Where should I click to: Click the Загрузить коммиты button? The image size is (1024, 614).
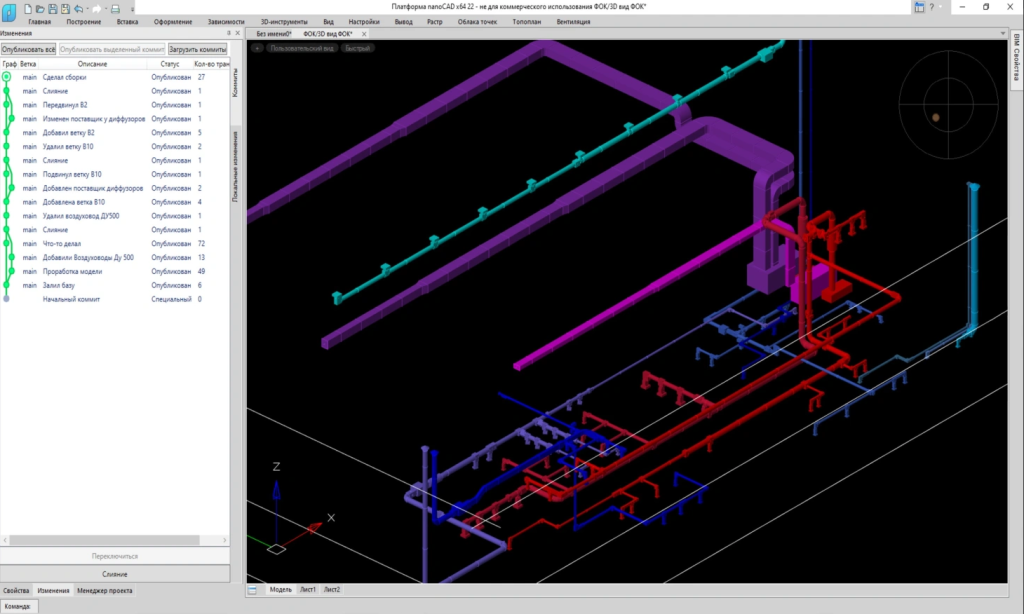(x=197, y=47)
